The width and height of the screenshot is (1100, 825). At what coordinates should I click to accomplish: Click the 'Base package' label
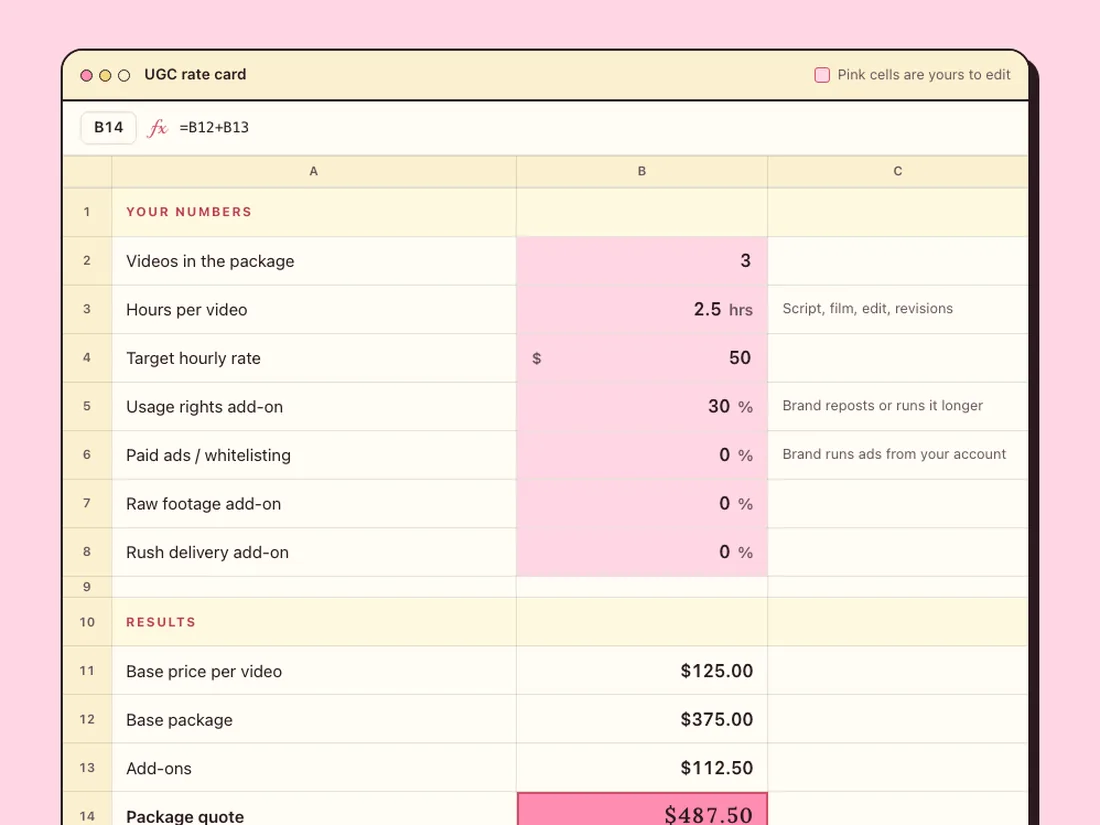[180, 720]
